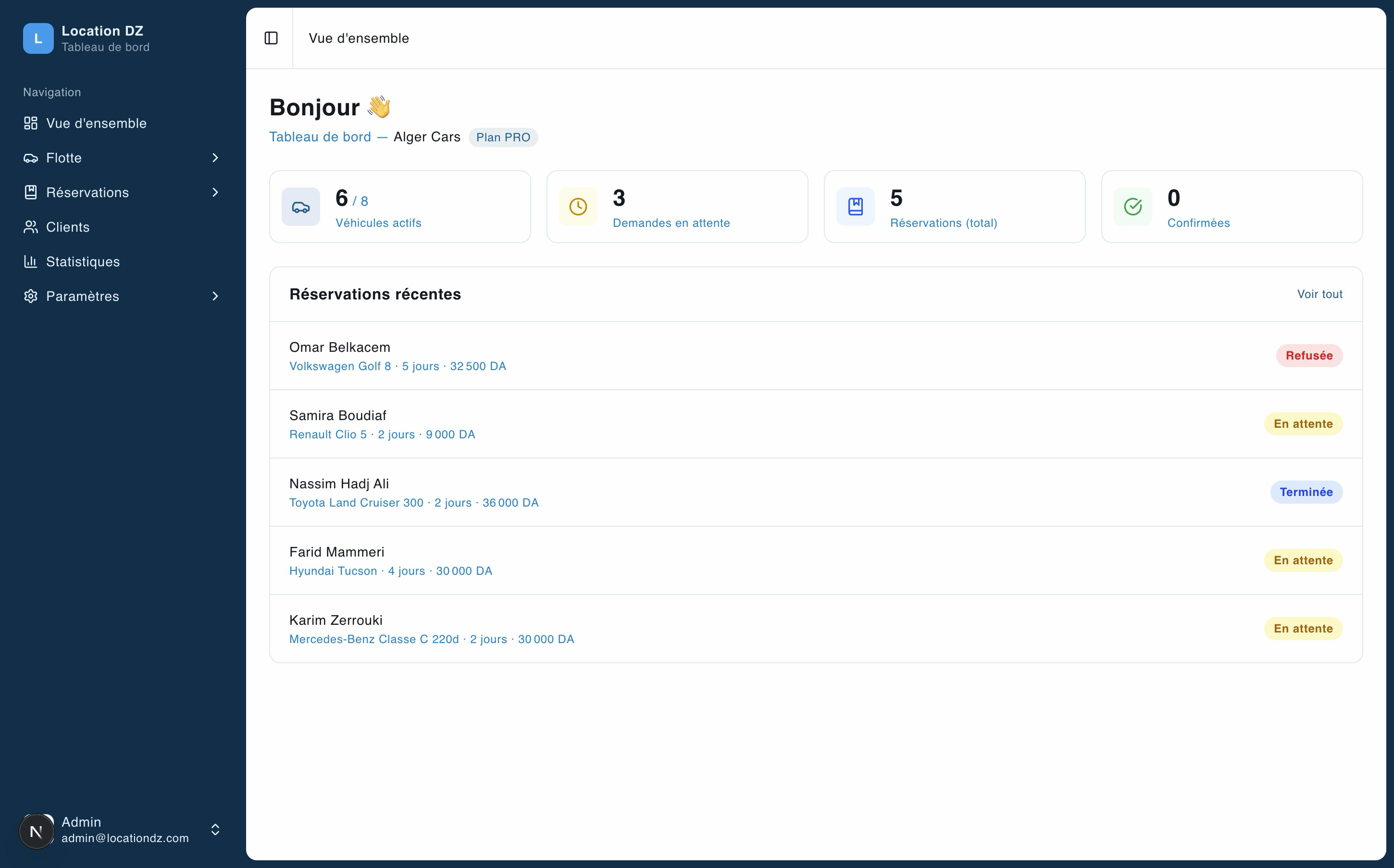Click the Refusée status badge
The image size is (1394, 868).
pyautogui.click(x=1309, y=355)
